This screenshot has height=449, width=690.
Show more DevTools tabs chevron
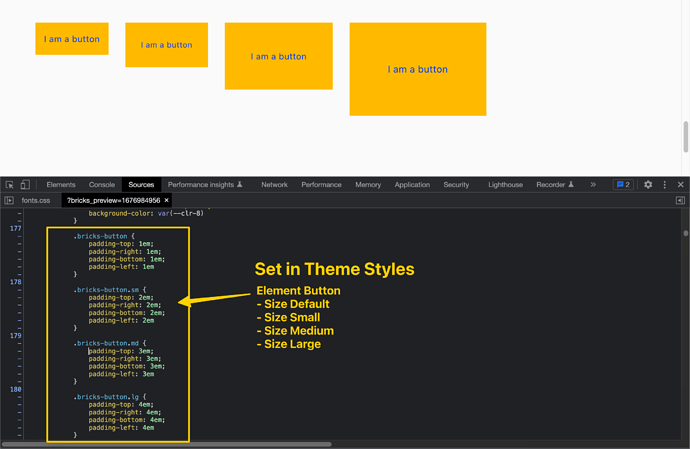(593, 184)
